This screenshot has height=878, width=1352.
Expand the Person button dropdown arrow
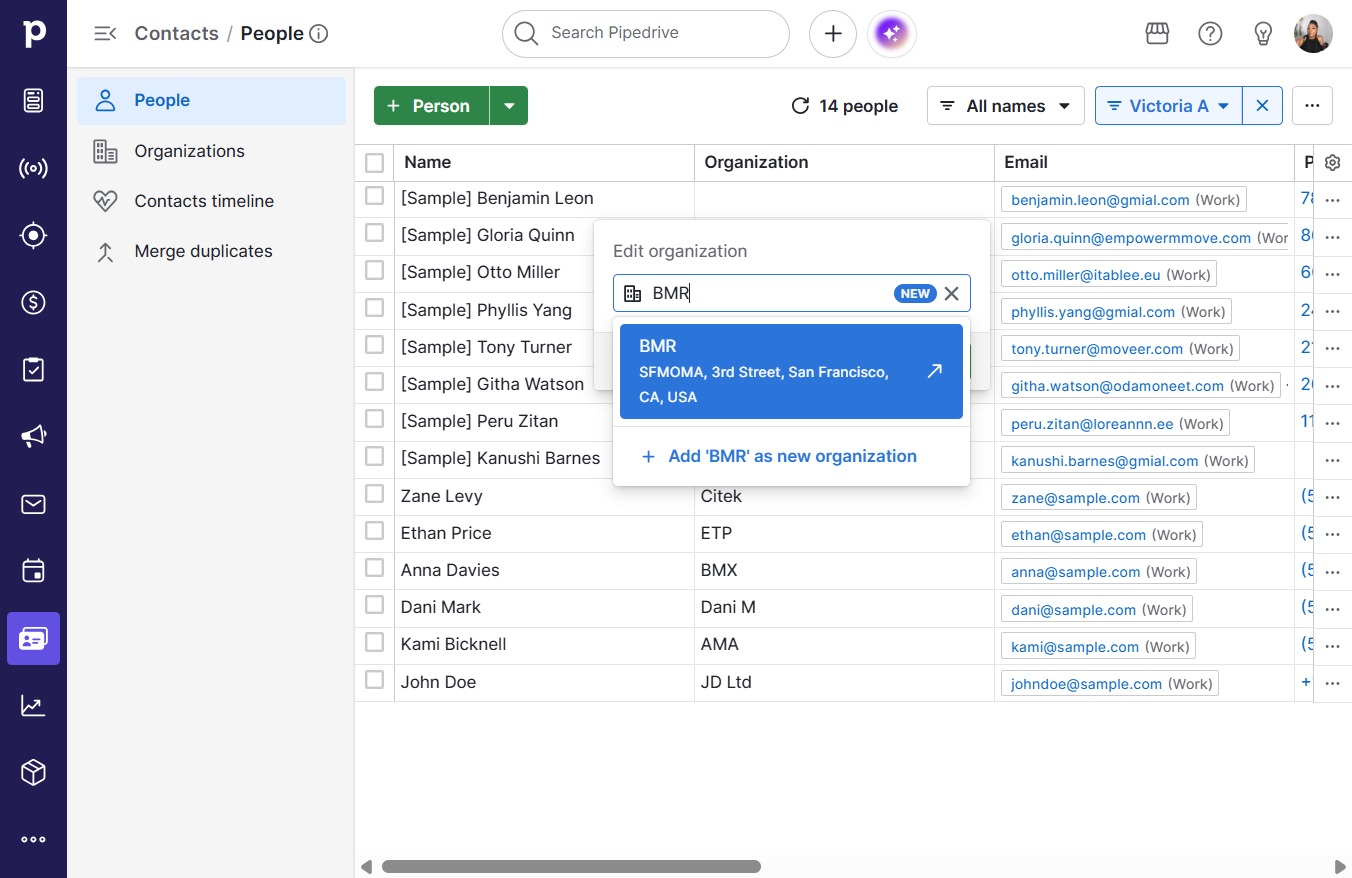click(x=509, y=106)
